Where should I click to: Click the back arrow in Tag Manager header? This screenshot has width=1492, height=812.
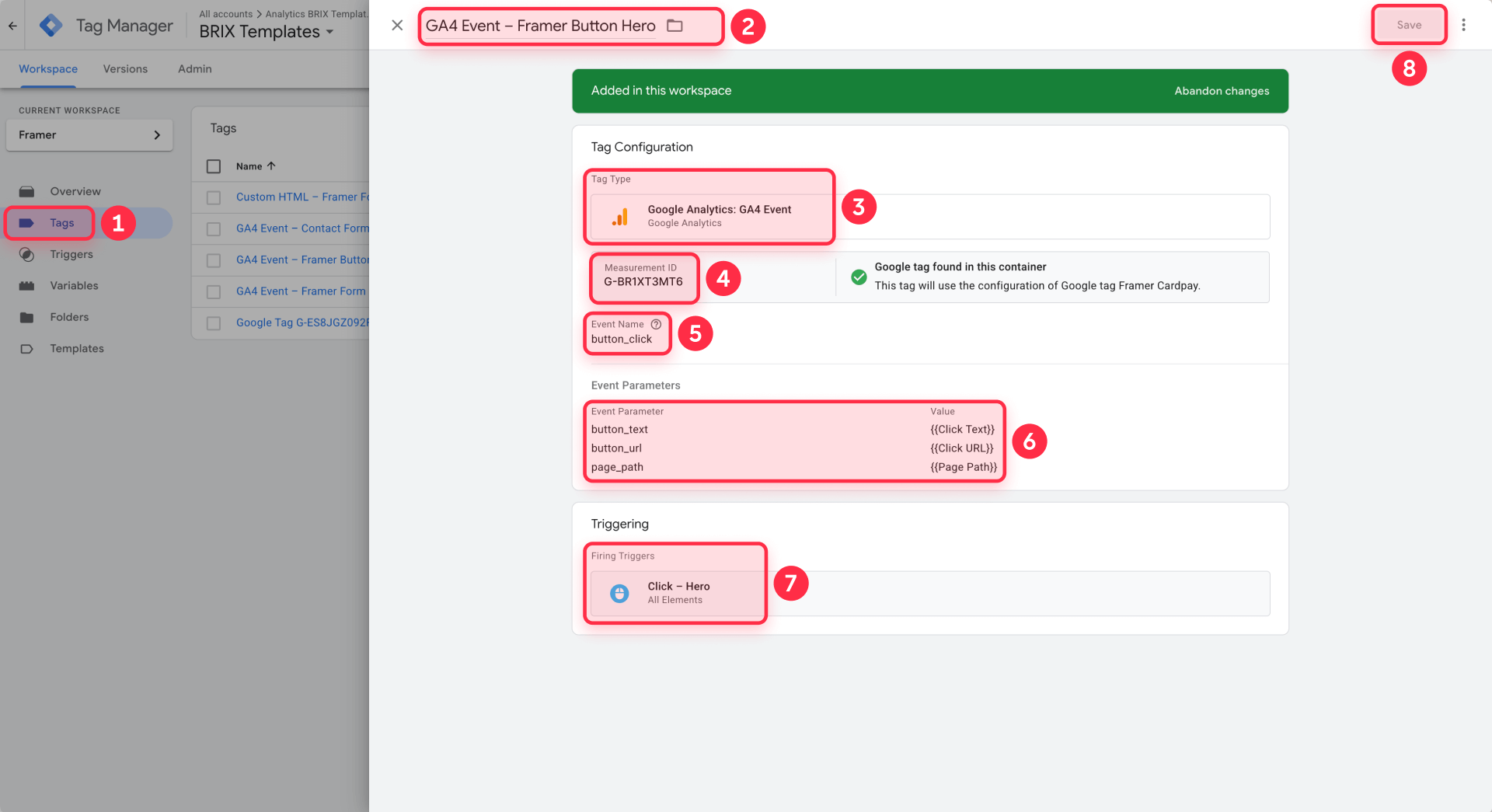12,26
